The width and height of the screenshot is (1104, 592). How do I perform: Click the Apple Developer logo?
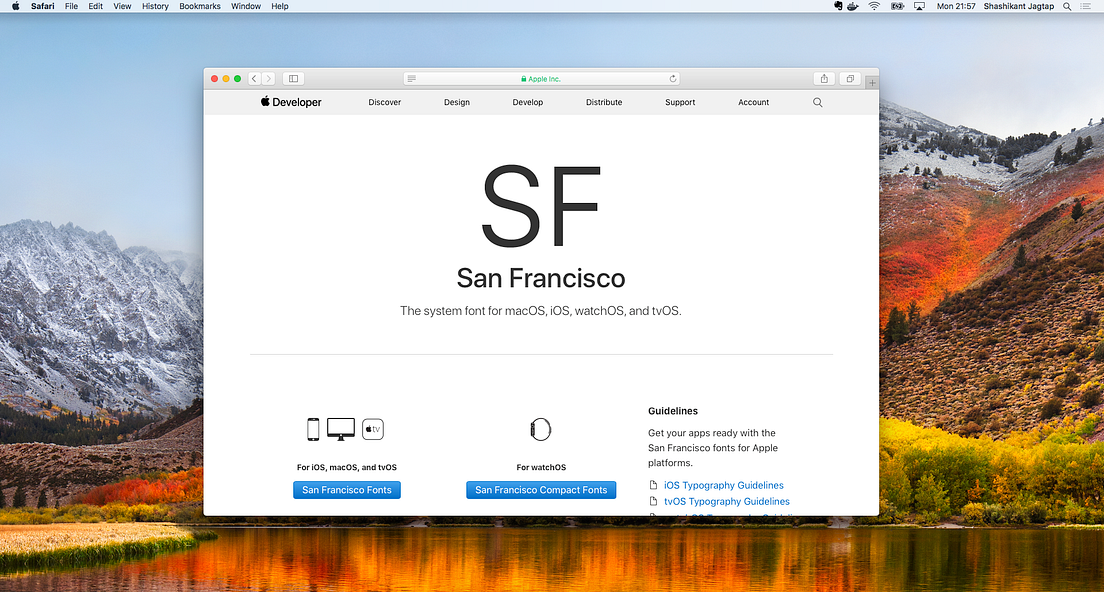click(290, 102)
